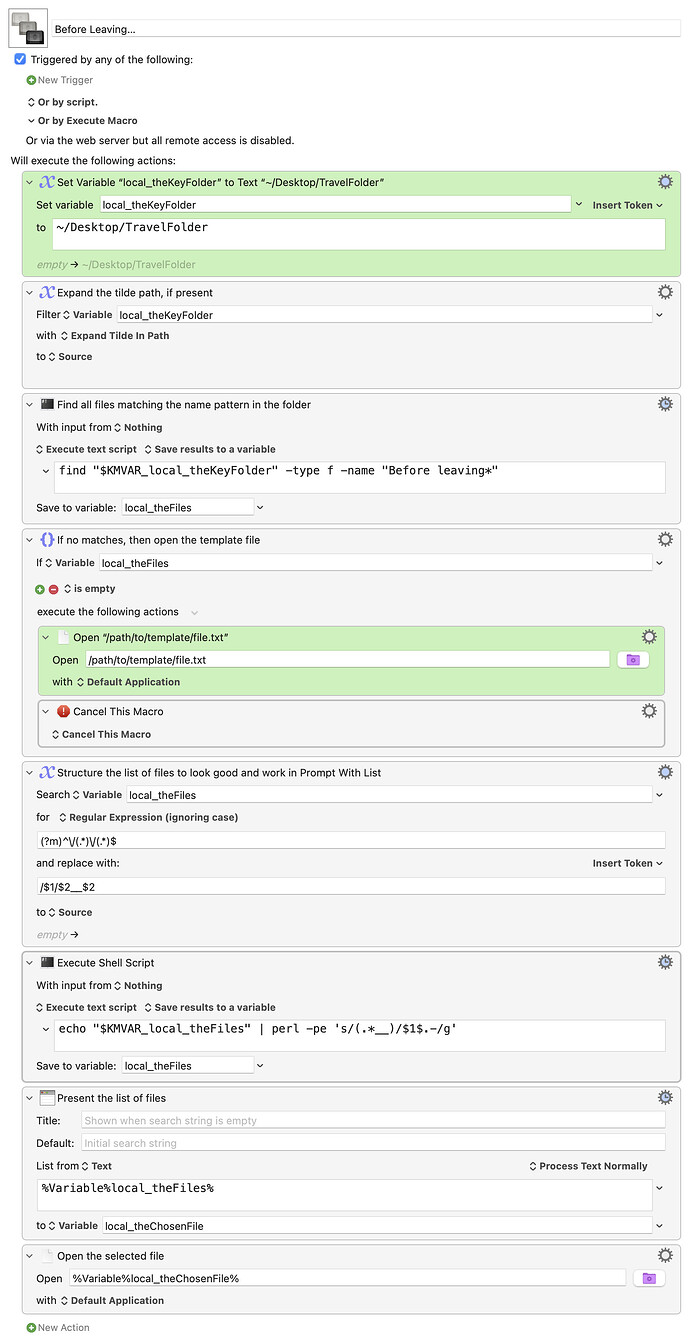Open gear menu for Set Variable action
This screenshot has height=1340, width=690.
[x=665, y=182]
